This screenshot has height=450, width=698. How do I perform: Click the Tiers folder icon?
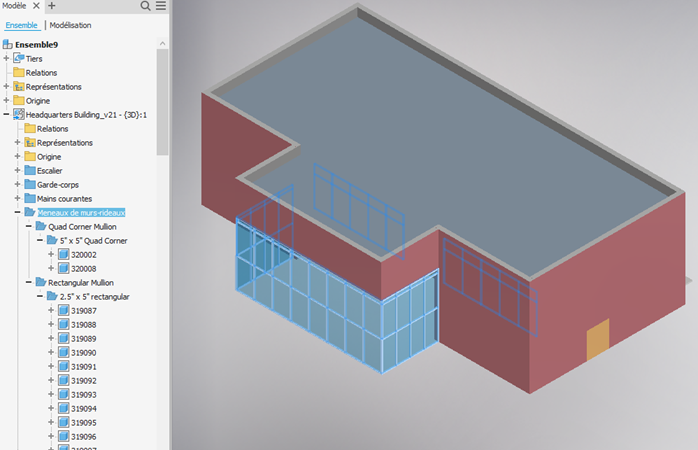click(x=18, y=59)
